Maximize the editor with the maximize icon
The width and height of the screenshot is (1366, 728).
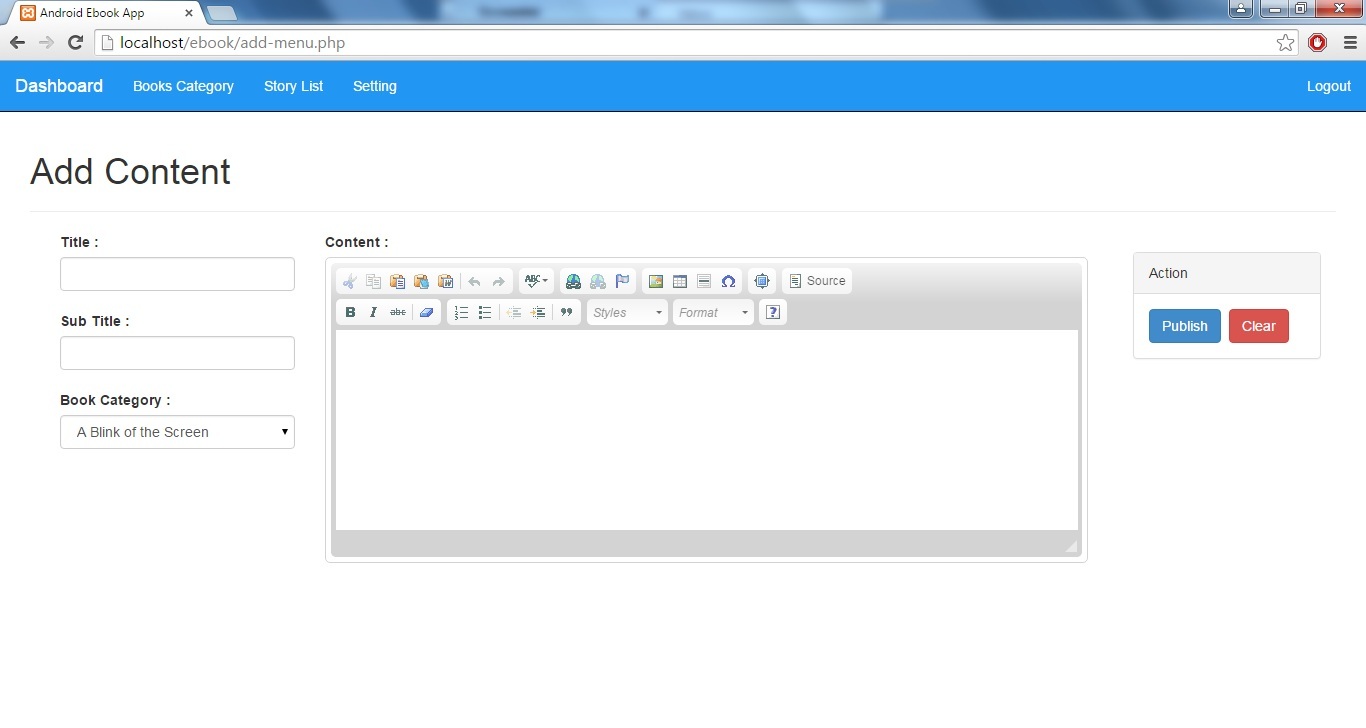(x=762, y=282)
